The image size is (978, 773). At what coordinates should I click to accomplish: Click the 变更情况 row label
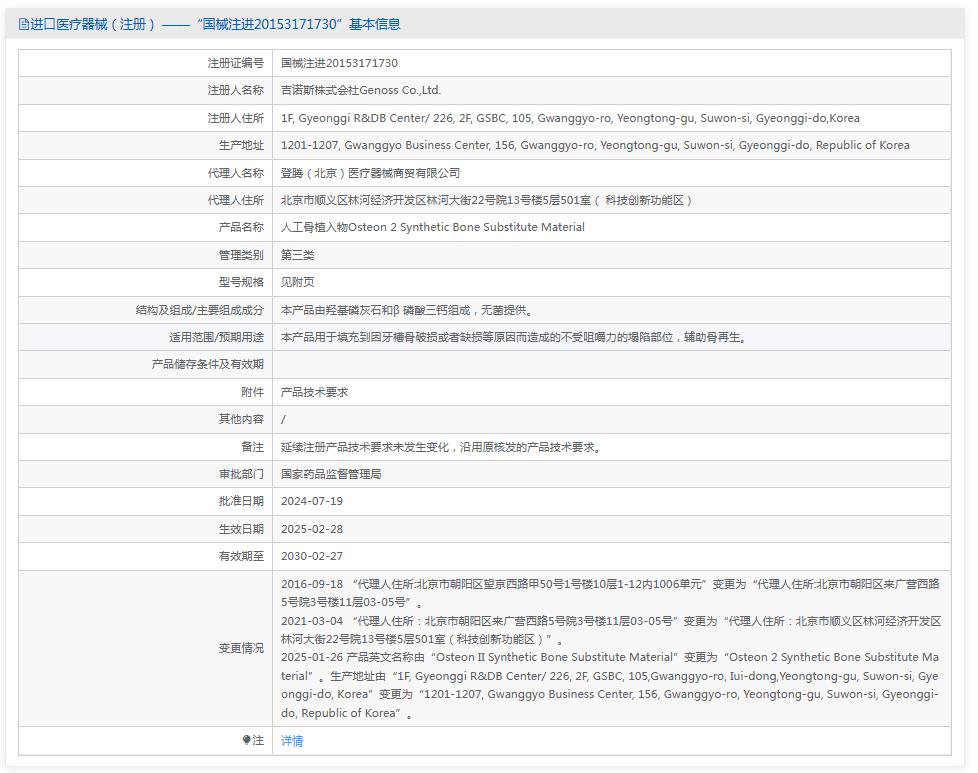(x=241, y=648)
